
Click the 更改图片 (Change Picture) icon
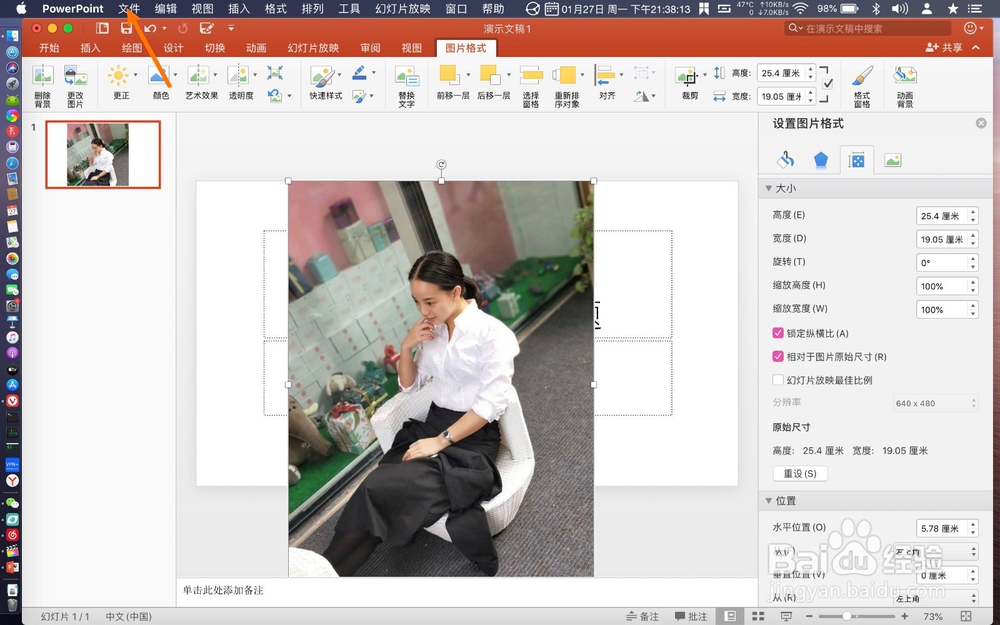tap(76, 78)
